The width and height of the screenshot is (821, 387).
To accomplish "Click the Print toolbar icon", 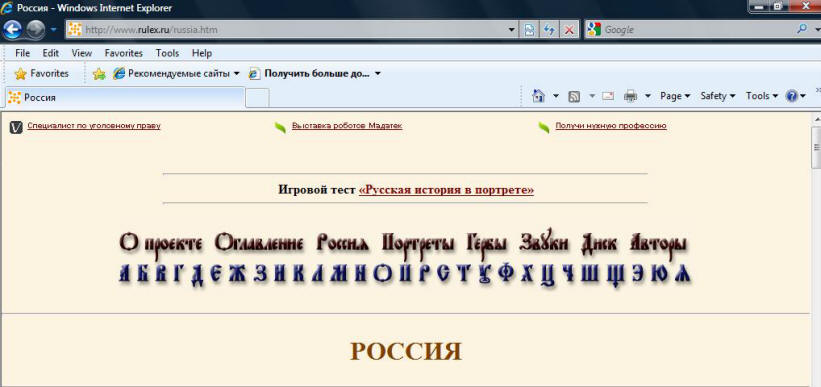I will (x=630, y=96).
